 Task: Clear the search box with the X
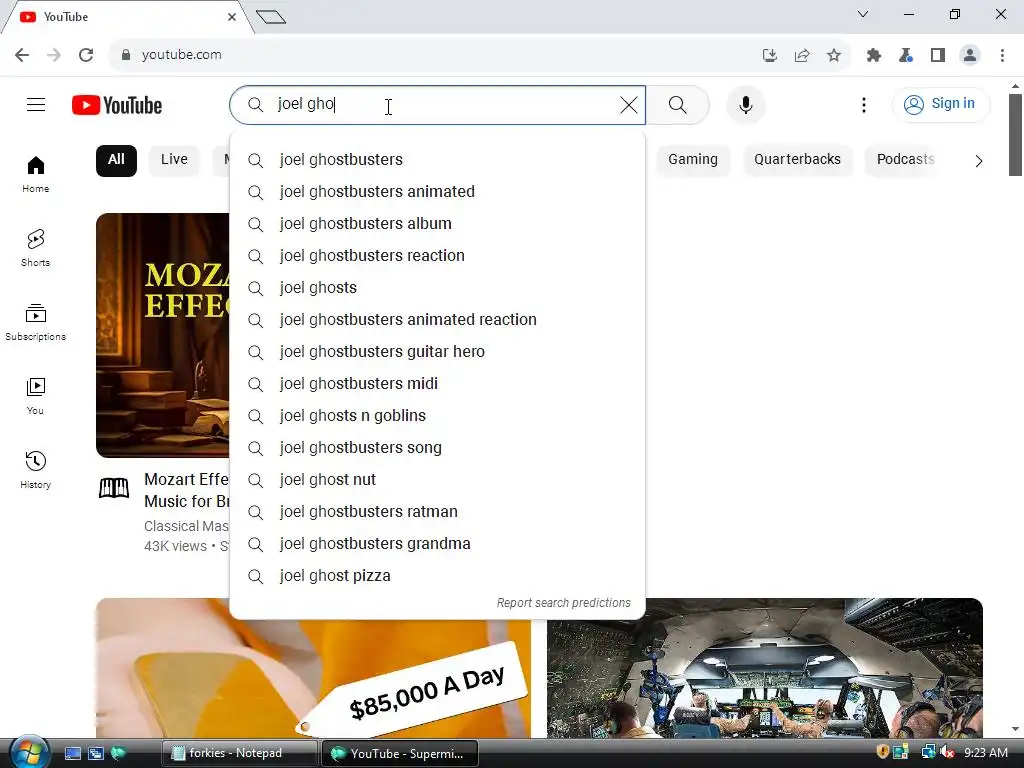click(628, 104)
